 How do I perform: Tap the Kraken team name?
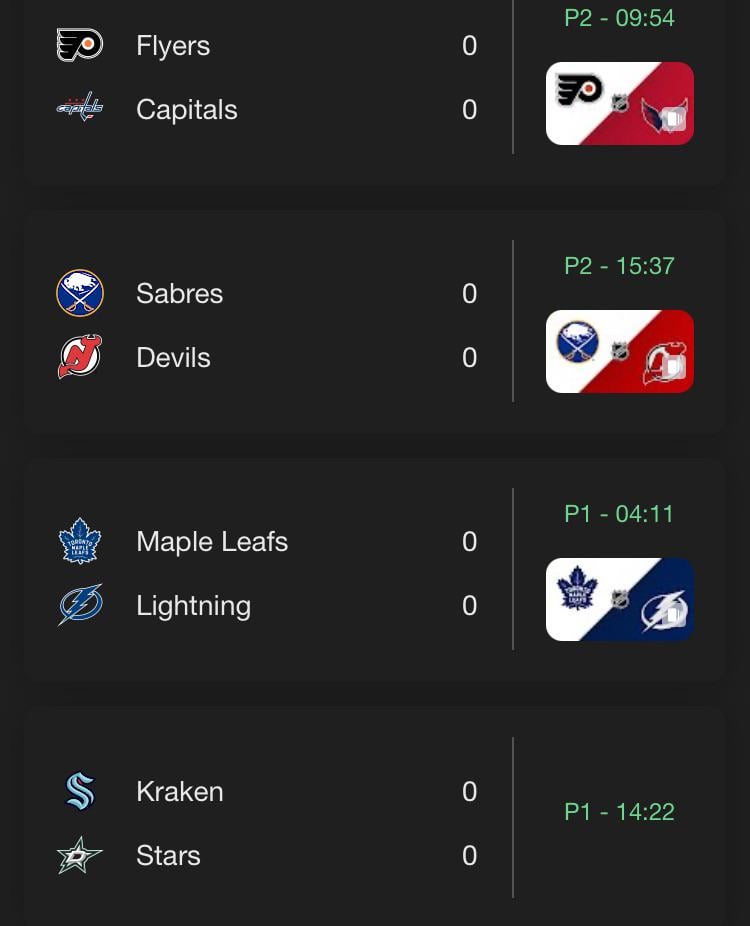[x=180, y=792]
